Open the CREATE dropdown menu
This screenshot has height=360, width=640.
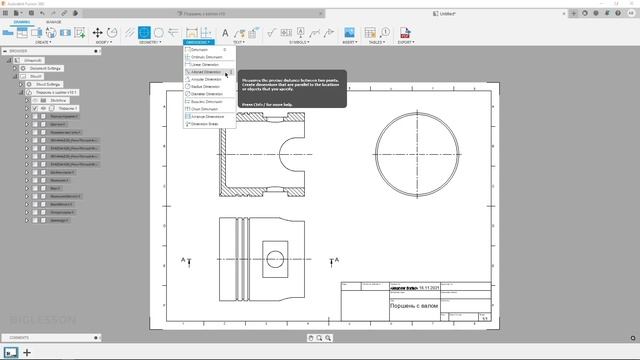pos(43,42)
